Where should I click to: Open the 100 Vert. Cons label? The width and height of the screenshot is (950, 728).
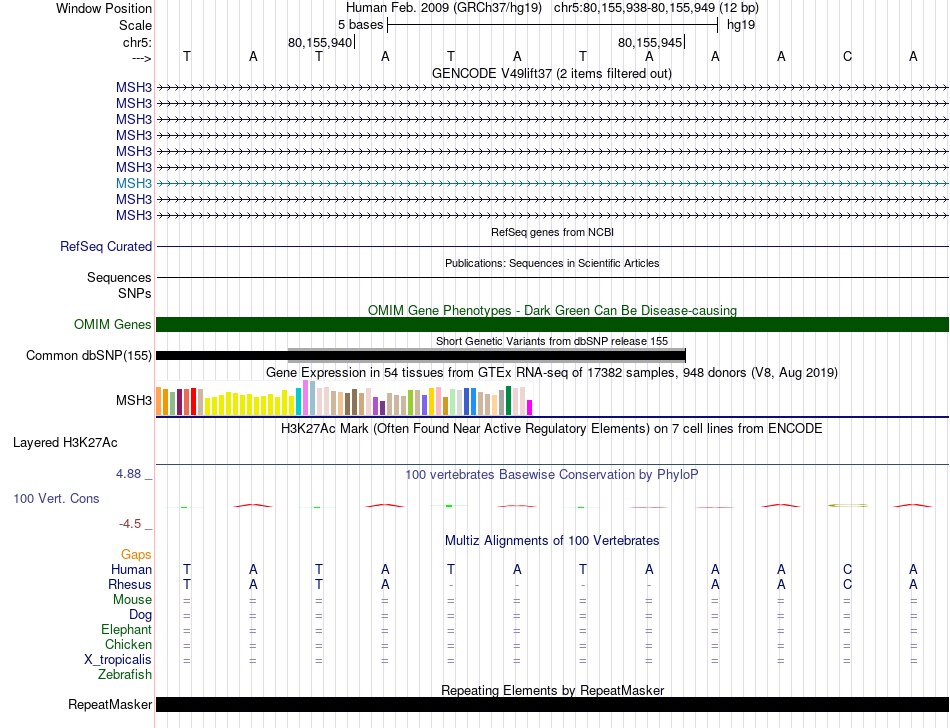56,498
